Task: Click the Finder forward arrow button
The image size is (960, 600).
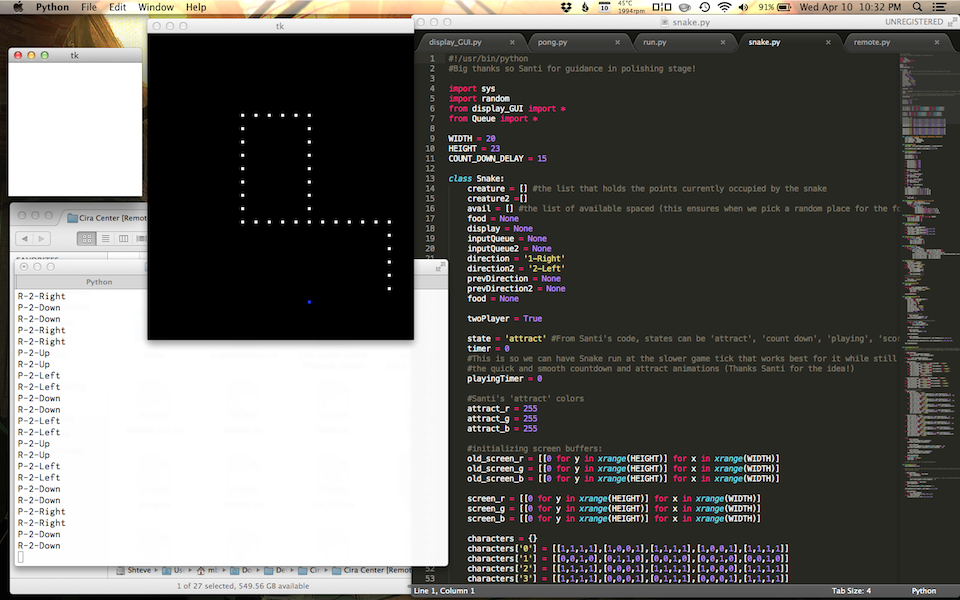Action: tap(42, 239)
